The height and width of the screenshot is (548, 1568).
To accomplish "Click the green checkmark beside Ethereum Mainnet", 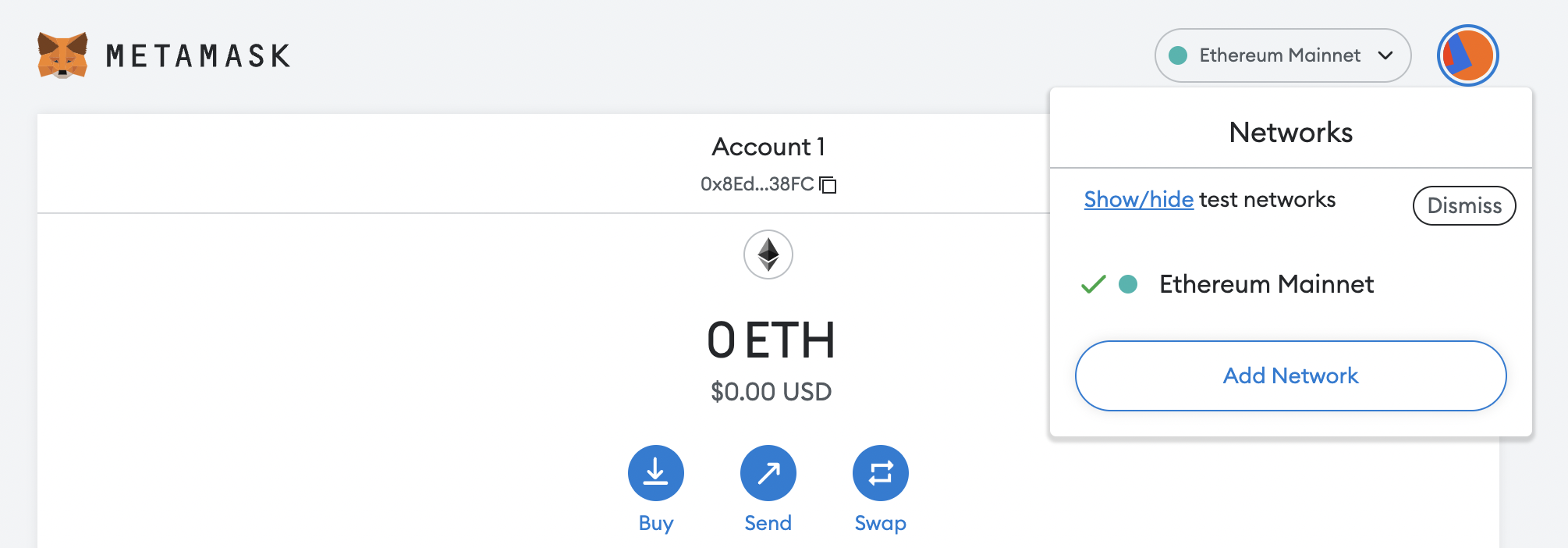I will tap(1094, 284).
